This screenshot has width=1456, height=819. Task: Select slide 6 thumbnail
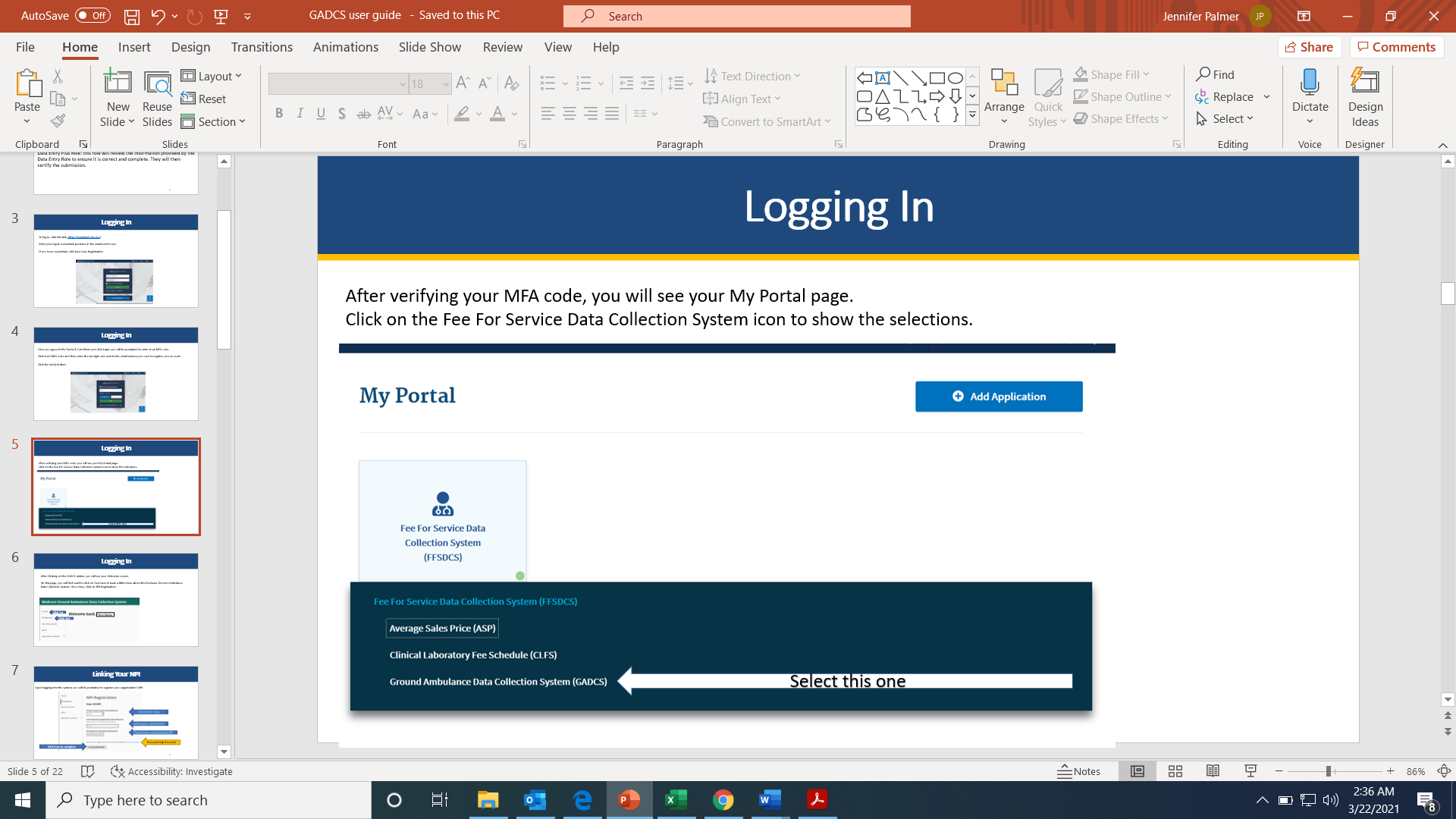tap(116, 599)
